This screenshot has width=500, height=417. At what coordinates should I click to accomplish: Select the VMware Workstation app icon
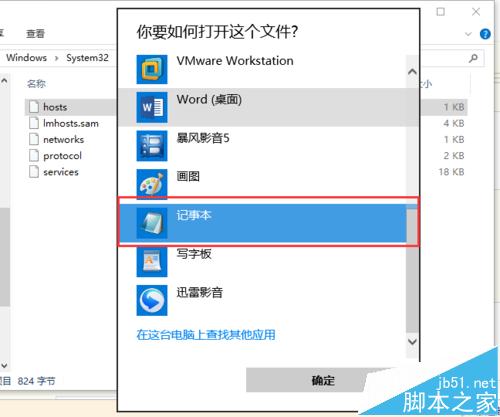[152, 69]
